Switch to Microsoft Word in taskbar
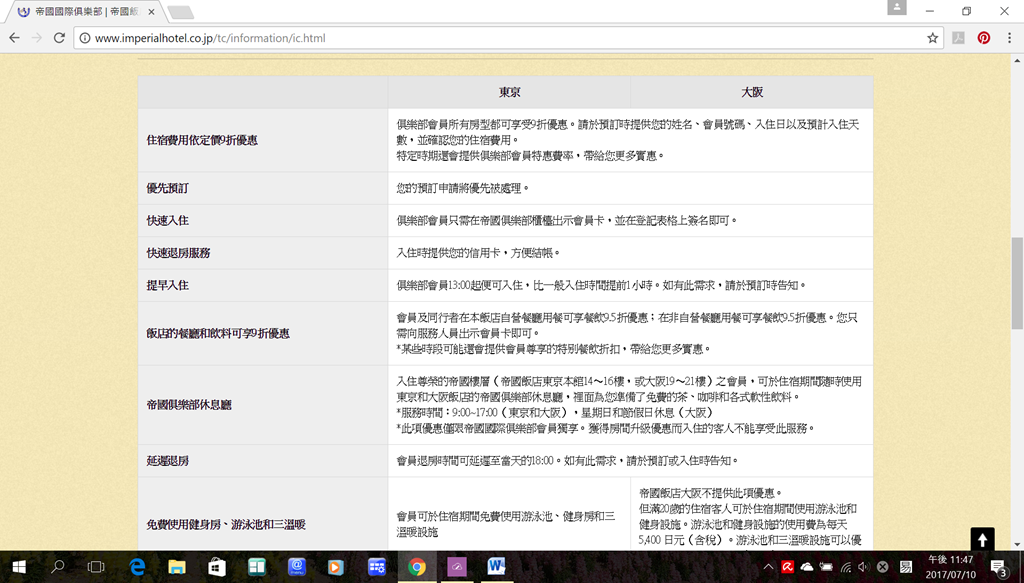Screen dimensions: 1024x583 point(496,567)
